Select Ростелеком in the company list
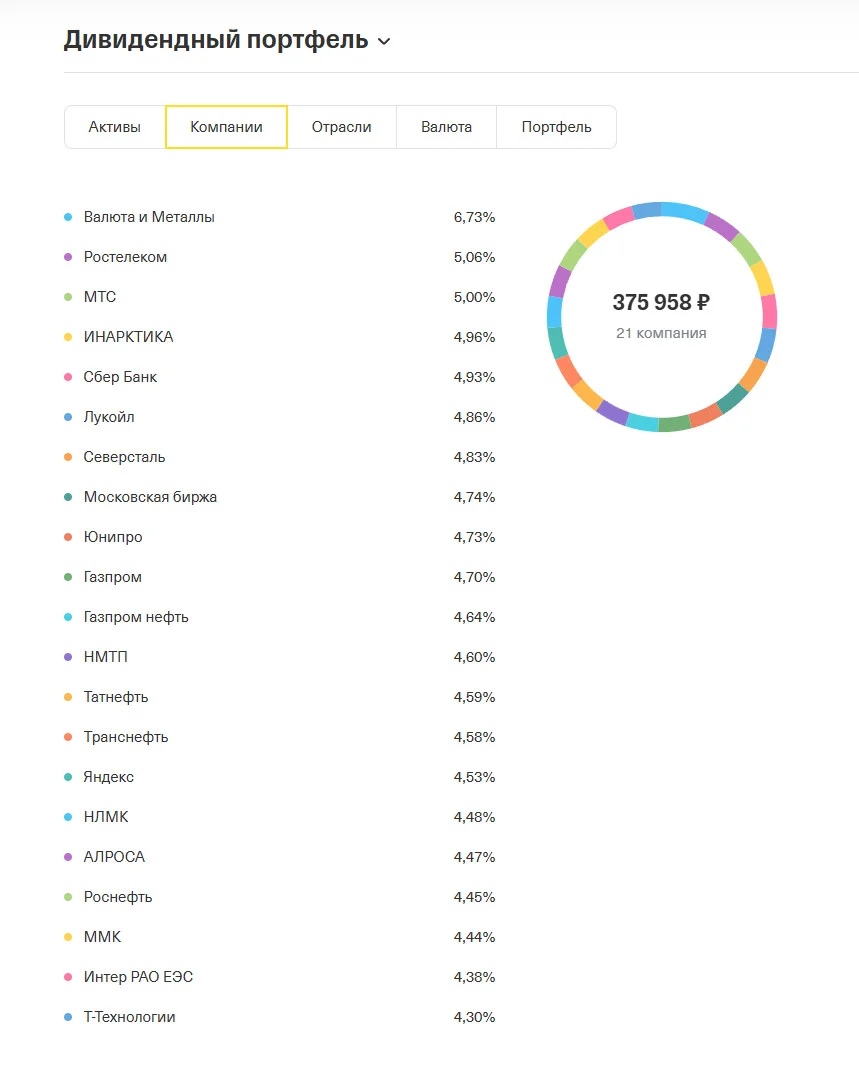The height and width of the screenshot is (1065, 859). point(125,257)
